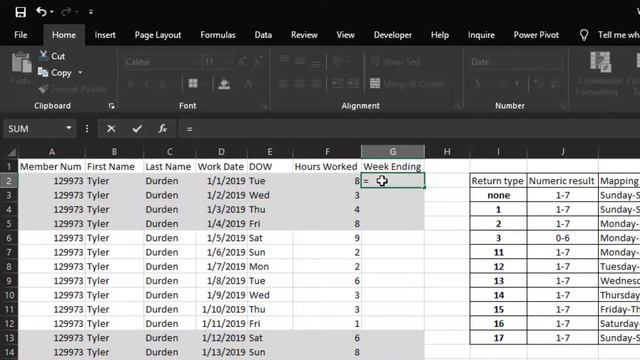Screen dimensions: 640x360
Task: Open the File tab
Action: 20,35
